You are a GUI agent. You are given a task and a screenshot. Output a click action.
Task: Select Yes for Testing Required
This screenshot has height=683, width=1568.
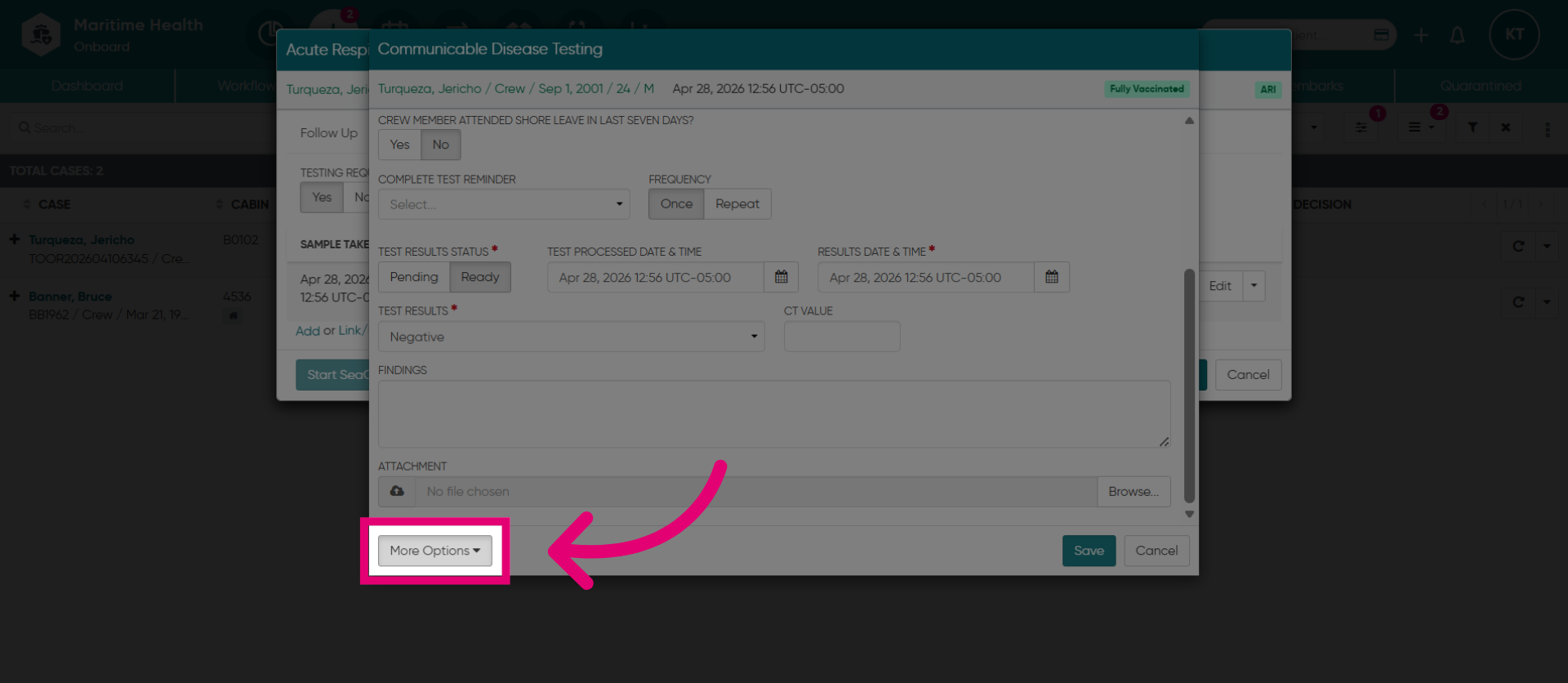click(322, 198)
